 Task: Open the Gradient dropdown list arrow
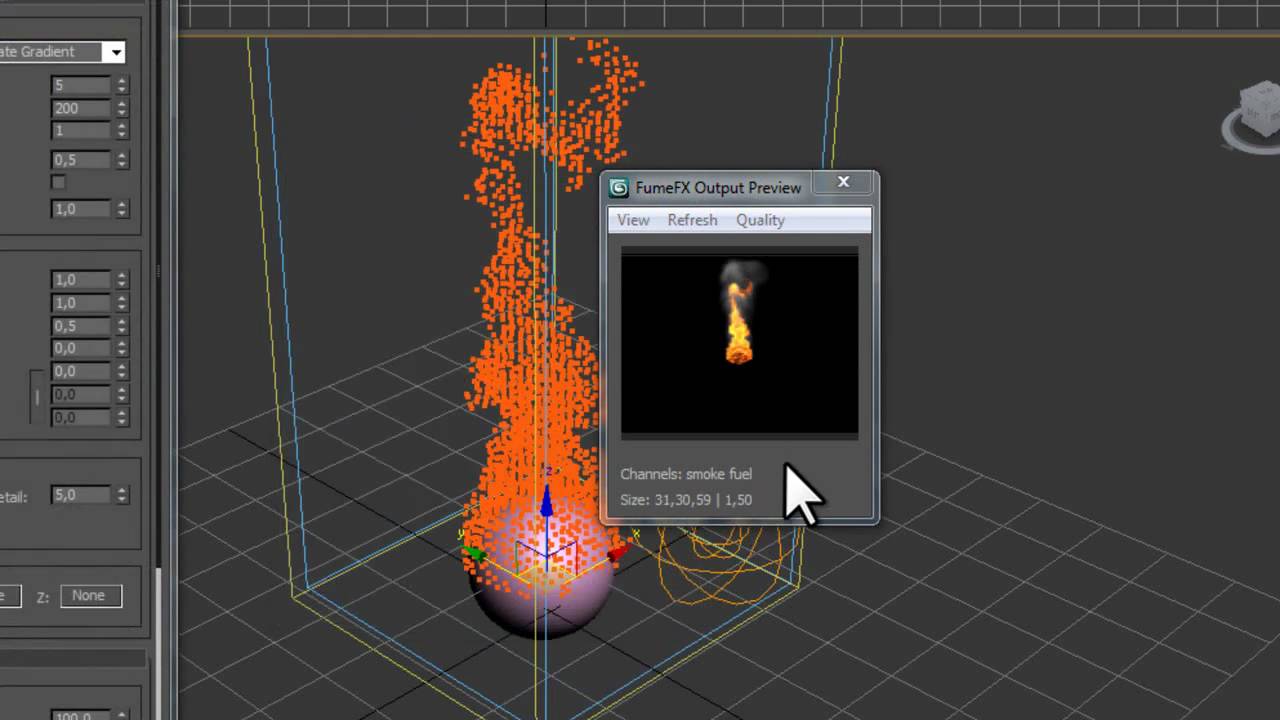coord(117,52)
